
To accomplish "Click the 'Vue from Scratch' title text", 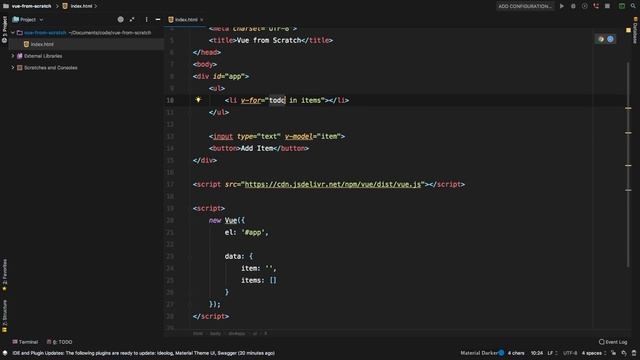I will 269,40.
